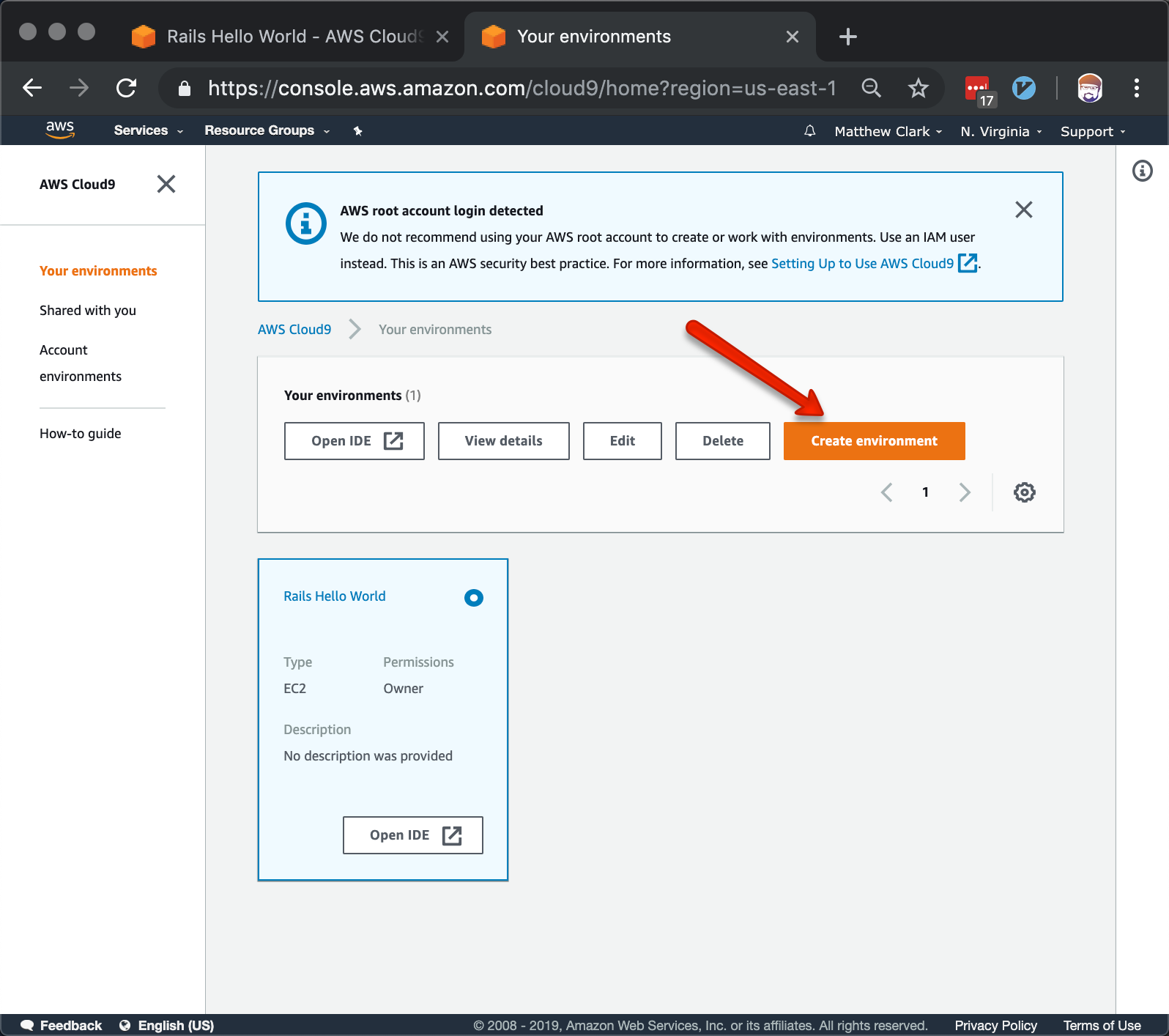The image size is (1169, 1036).
Task: Open the Privacy Policy link
Action: (x=995, y=1026)
